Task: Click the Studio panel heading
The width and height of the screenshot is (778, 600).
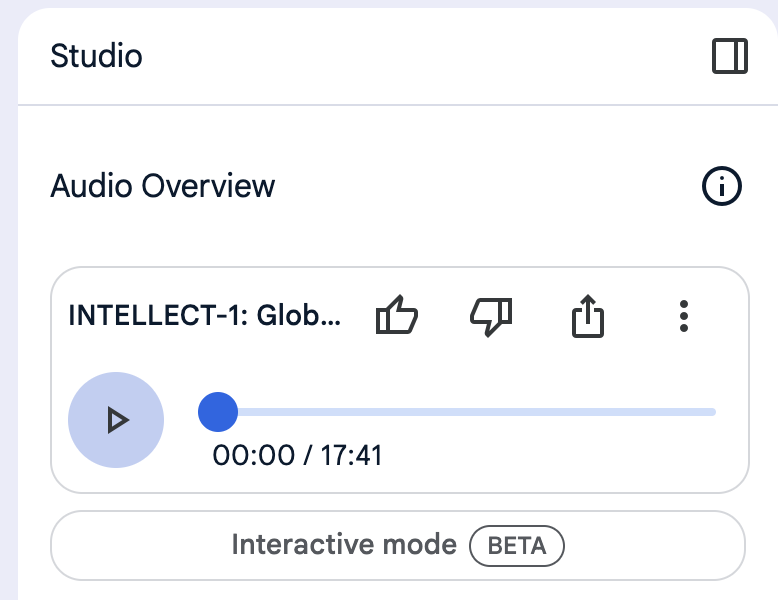Action: pyautogui.click(x=96, y=56)
